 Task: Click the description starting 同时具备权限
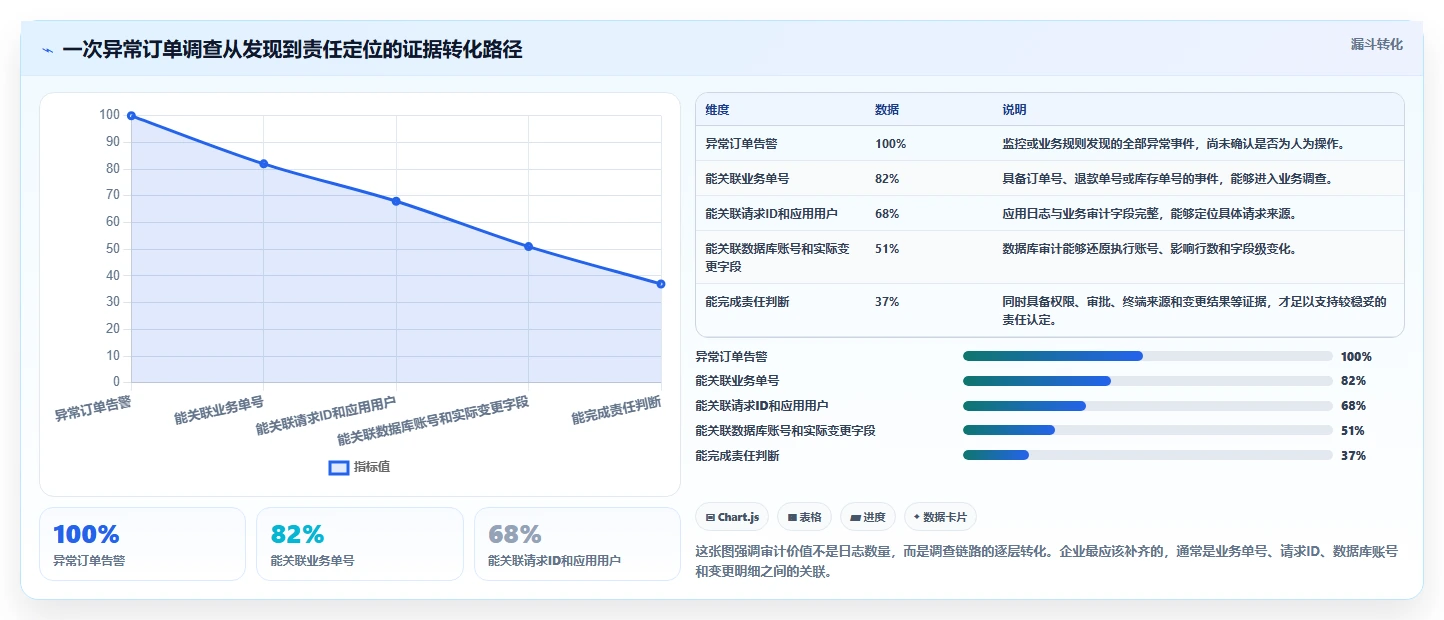tap(1195, 310)
